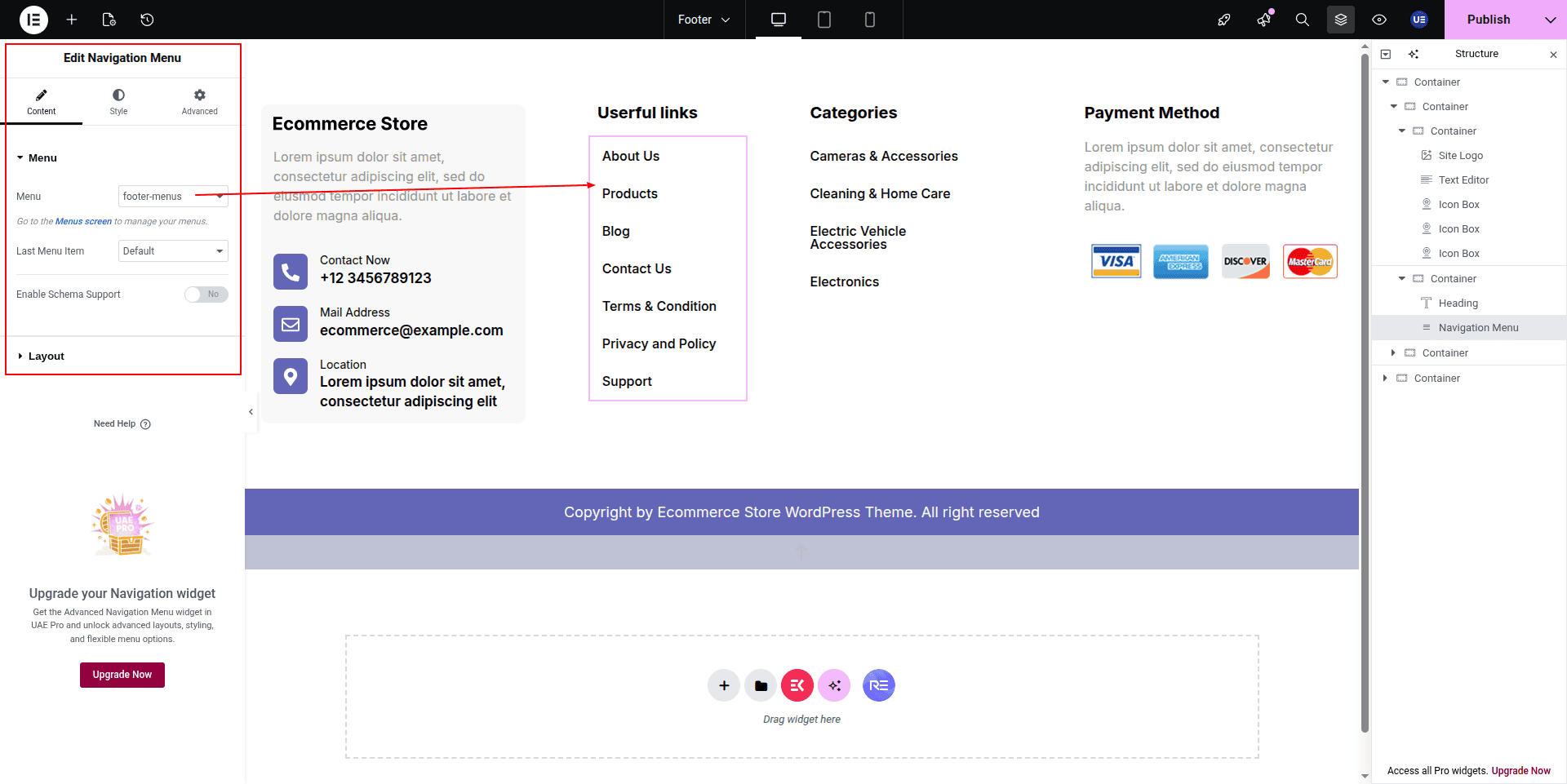Screen dimensions: 1567x784
Task: Toggle Enable Schema Support switch
Action: (206, 295)
